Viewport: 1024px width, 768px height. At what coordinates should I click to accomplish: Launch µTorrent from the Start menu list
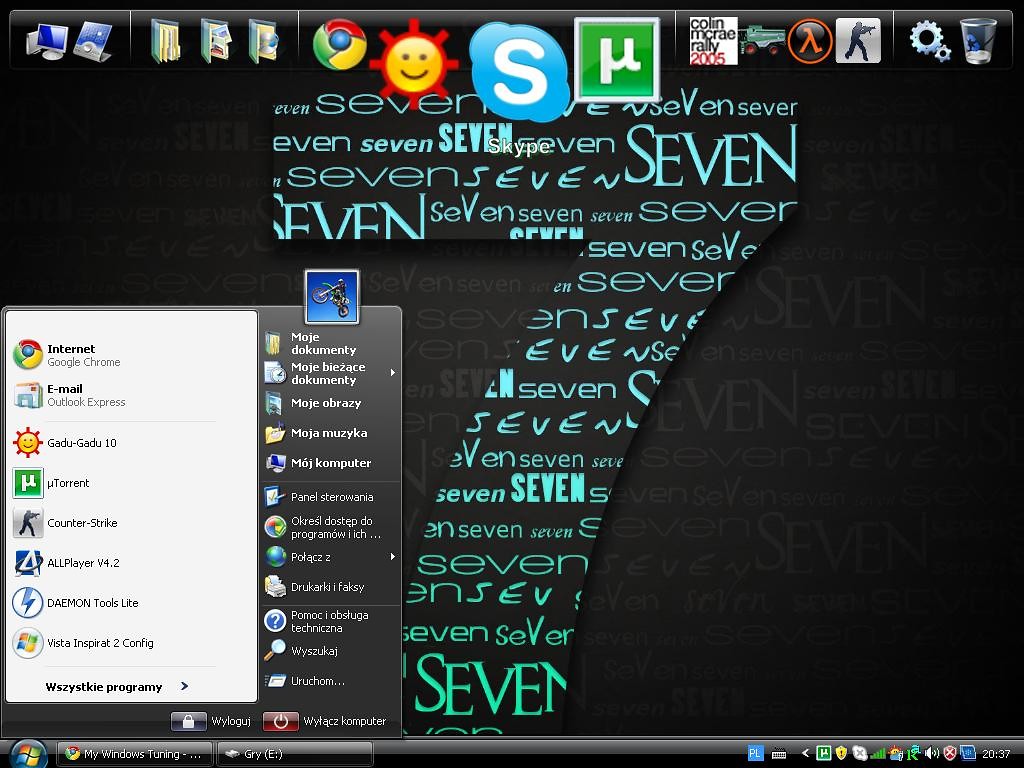pos(131,483)
